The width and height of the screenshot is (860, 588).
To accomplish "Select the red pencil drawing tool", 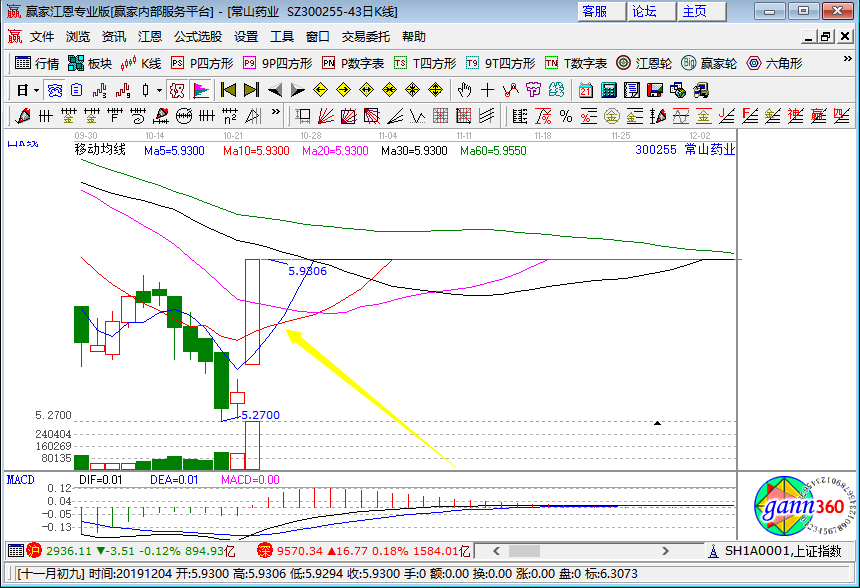I will [x=23, y=116].
